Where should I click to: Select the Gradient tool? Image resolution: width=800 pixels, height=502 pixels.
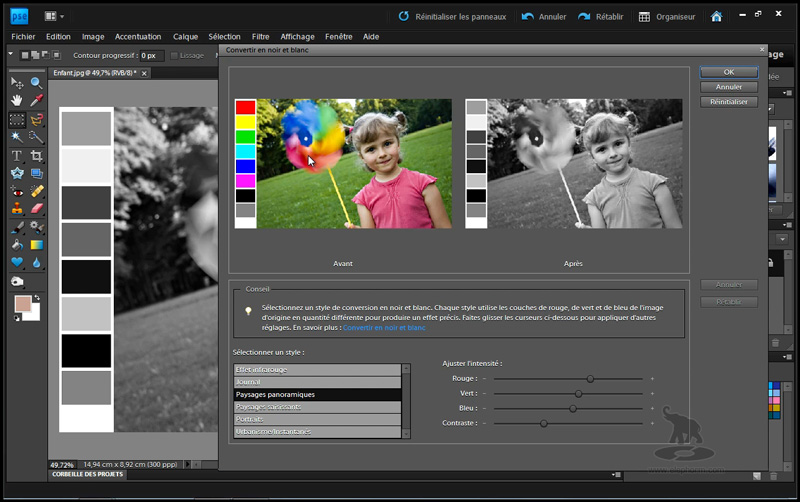(36, 245)
